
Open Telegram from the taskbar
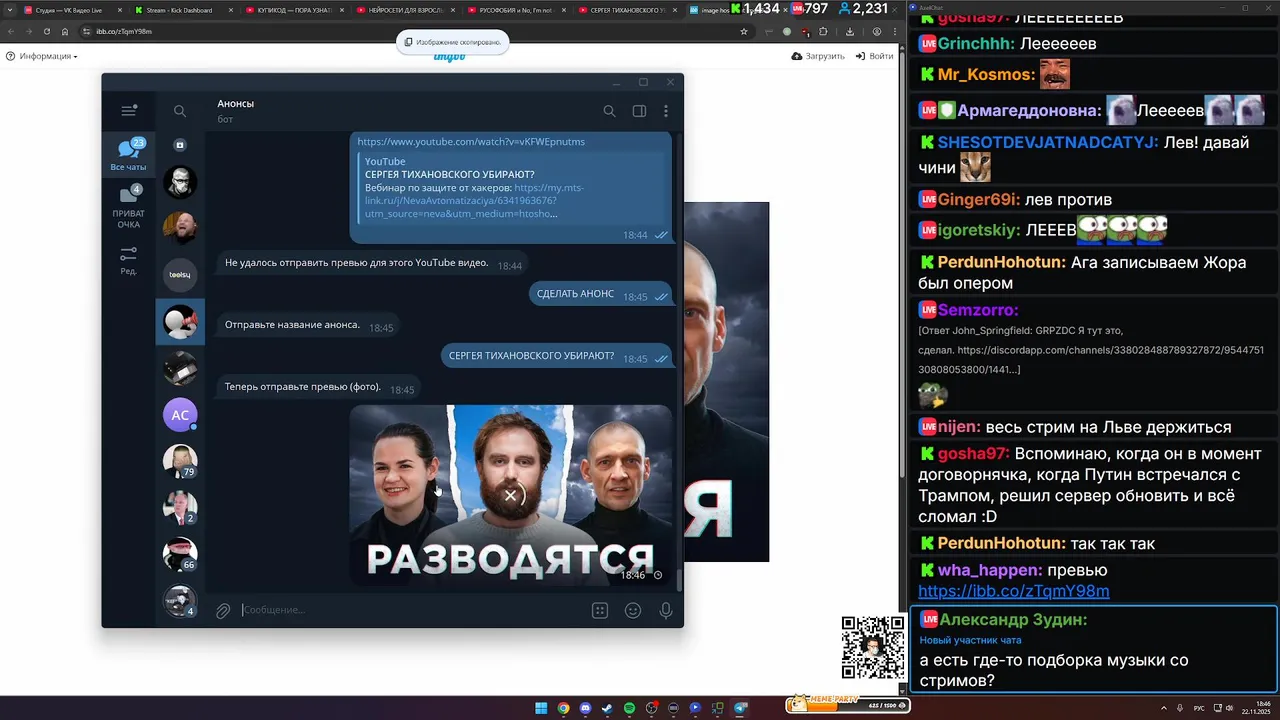740,708
